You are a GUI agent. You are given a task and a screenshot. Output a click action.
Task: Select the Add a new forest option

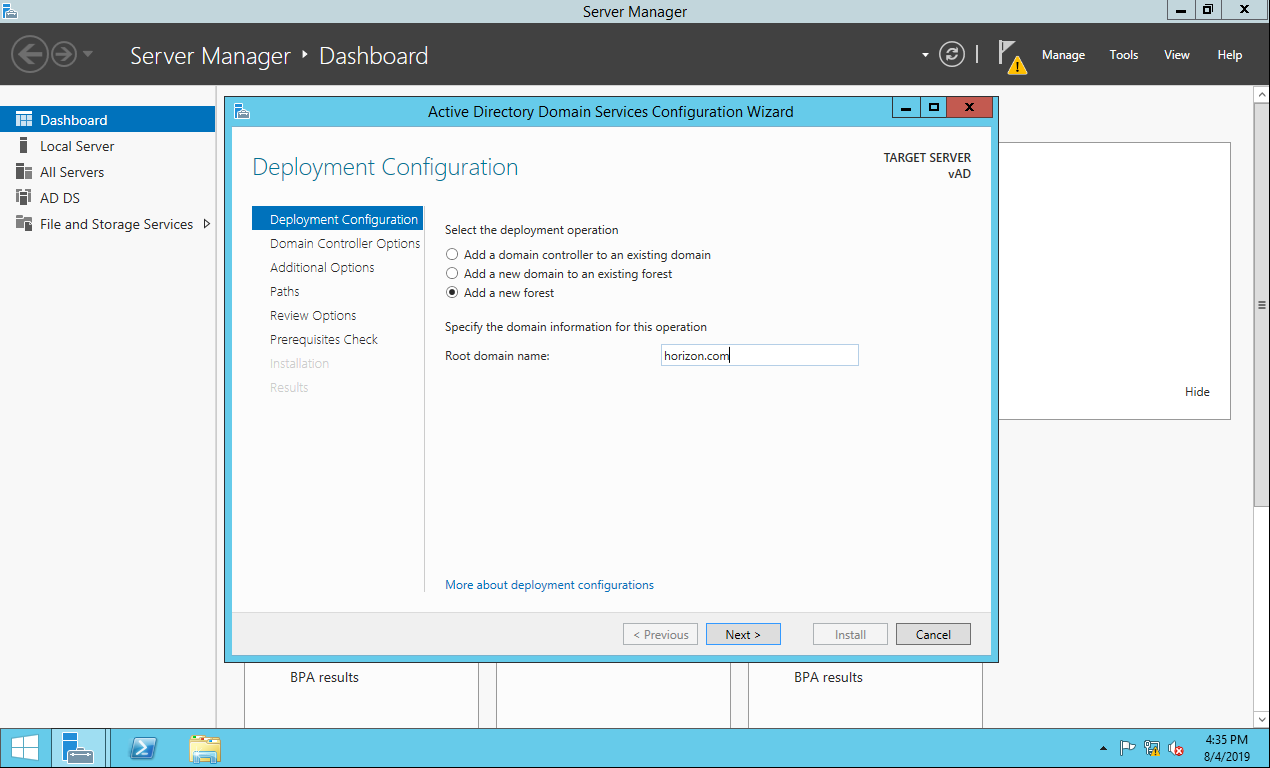(452, 293)
